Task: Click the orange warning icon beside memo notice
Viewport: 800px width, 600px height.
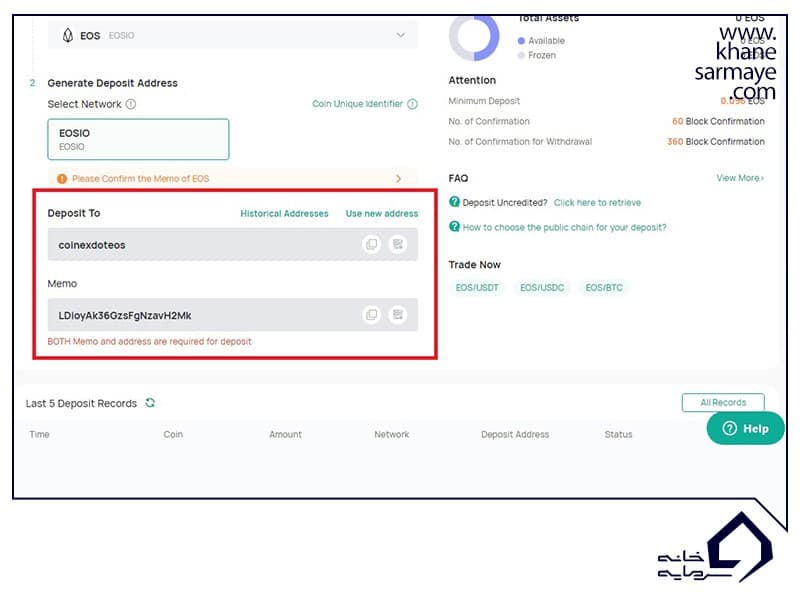Action: click(62, 179)
